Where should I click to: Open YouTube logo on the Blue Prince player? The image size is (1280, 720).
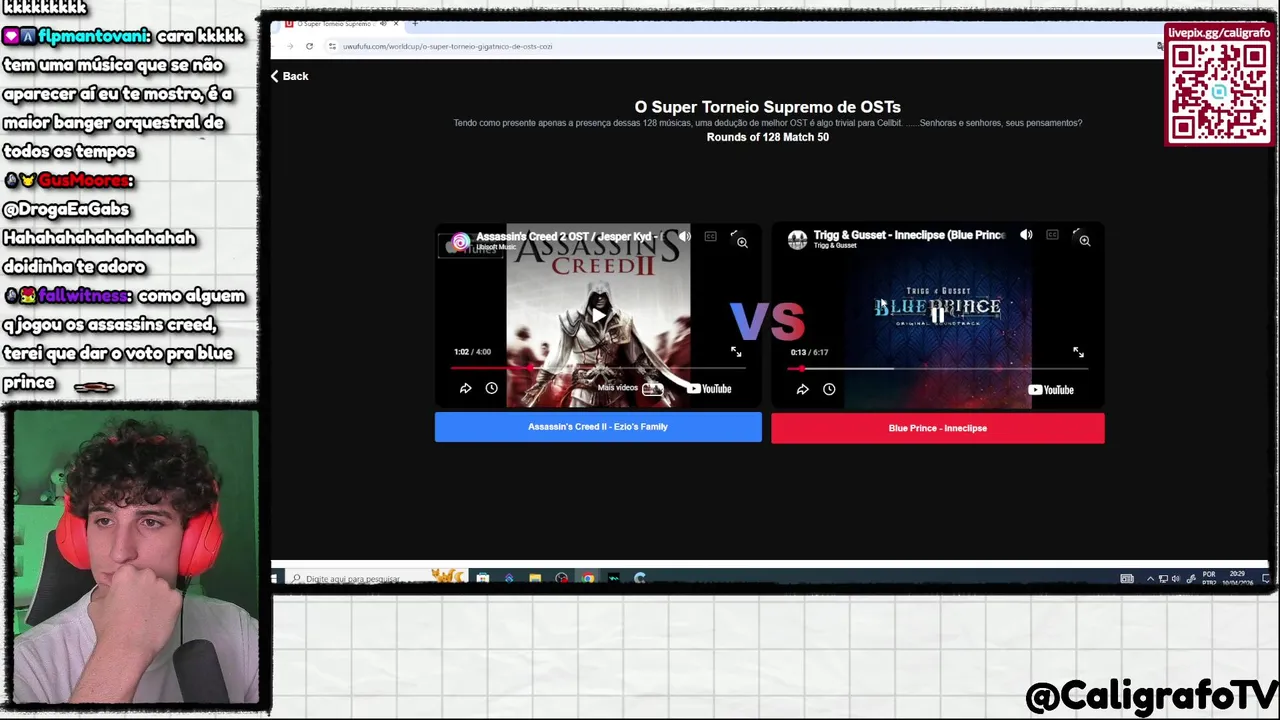(x=1051, y=390)
